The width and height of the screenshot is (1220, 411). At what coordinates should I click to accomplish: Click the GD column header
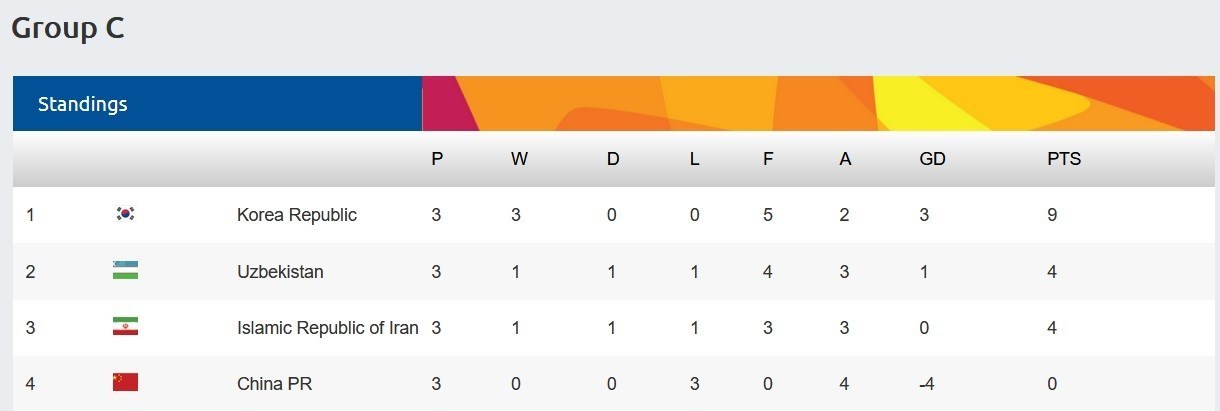[932, 159]
